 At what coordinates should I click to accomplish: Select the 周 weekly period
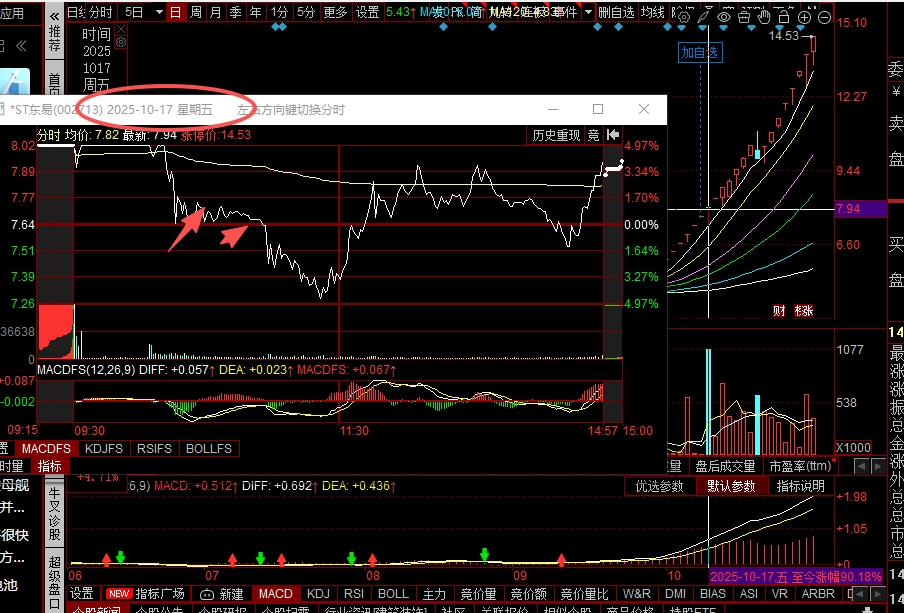click(195, 12)
